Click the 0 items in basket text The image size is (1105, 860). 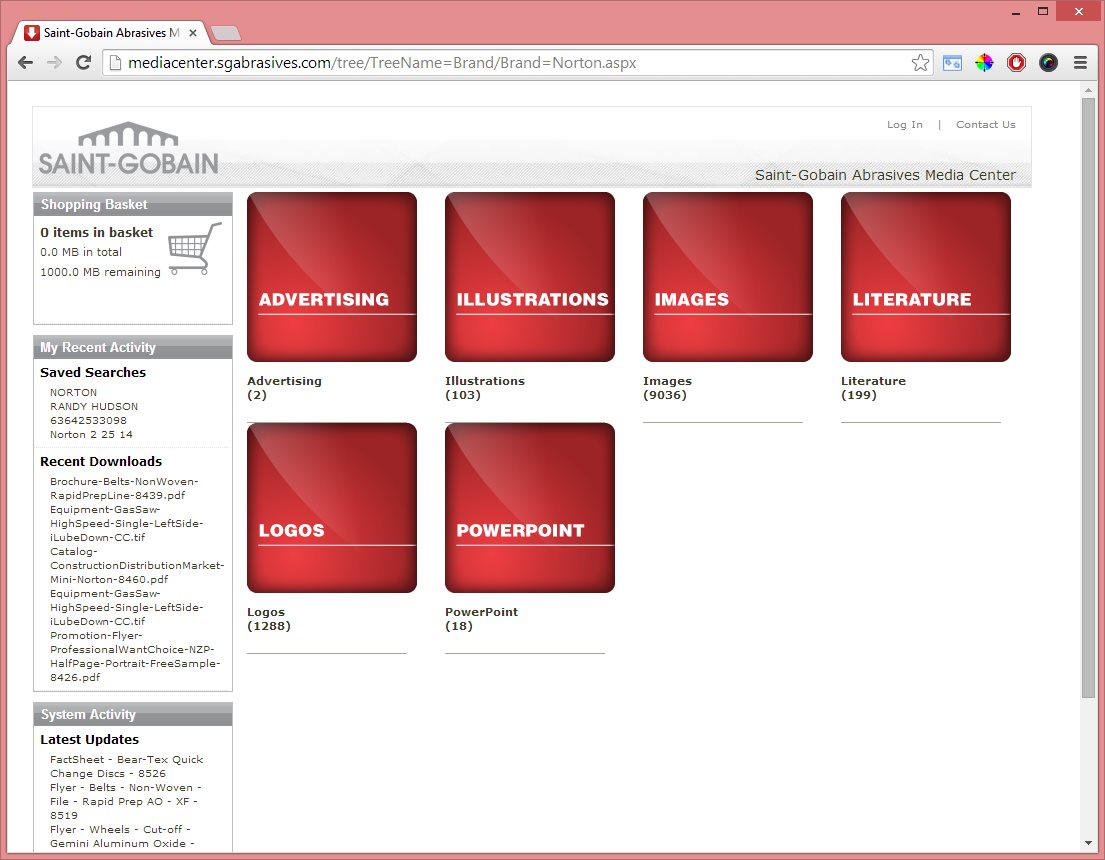[x=97, y=233]
